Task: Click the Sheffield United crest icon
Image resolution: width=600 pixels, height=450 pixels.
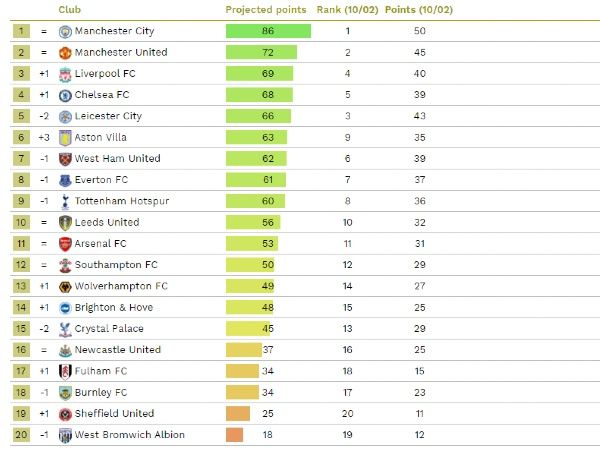Action: click(65, 414)
